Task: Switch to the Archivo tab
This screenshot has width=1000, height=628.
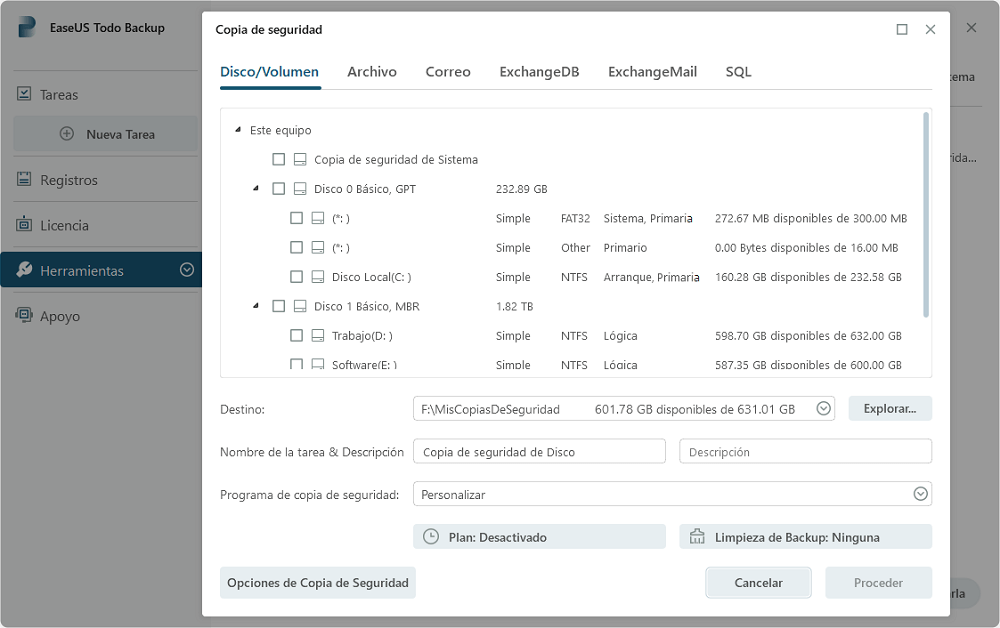Action: coord(372,72)
